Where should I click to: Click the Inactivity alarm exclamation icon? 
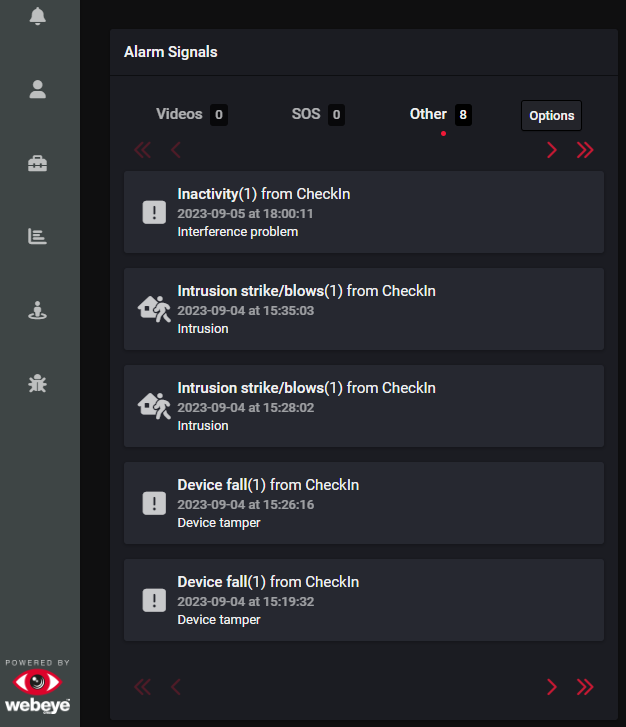point(153,212)
